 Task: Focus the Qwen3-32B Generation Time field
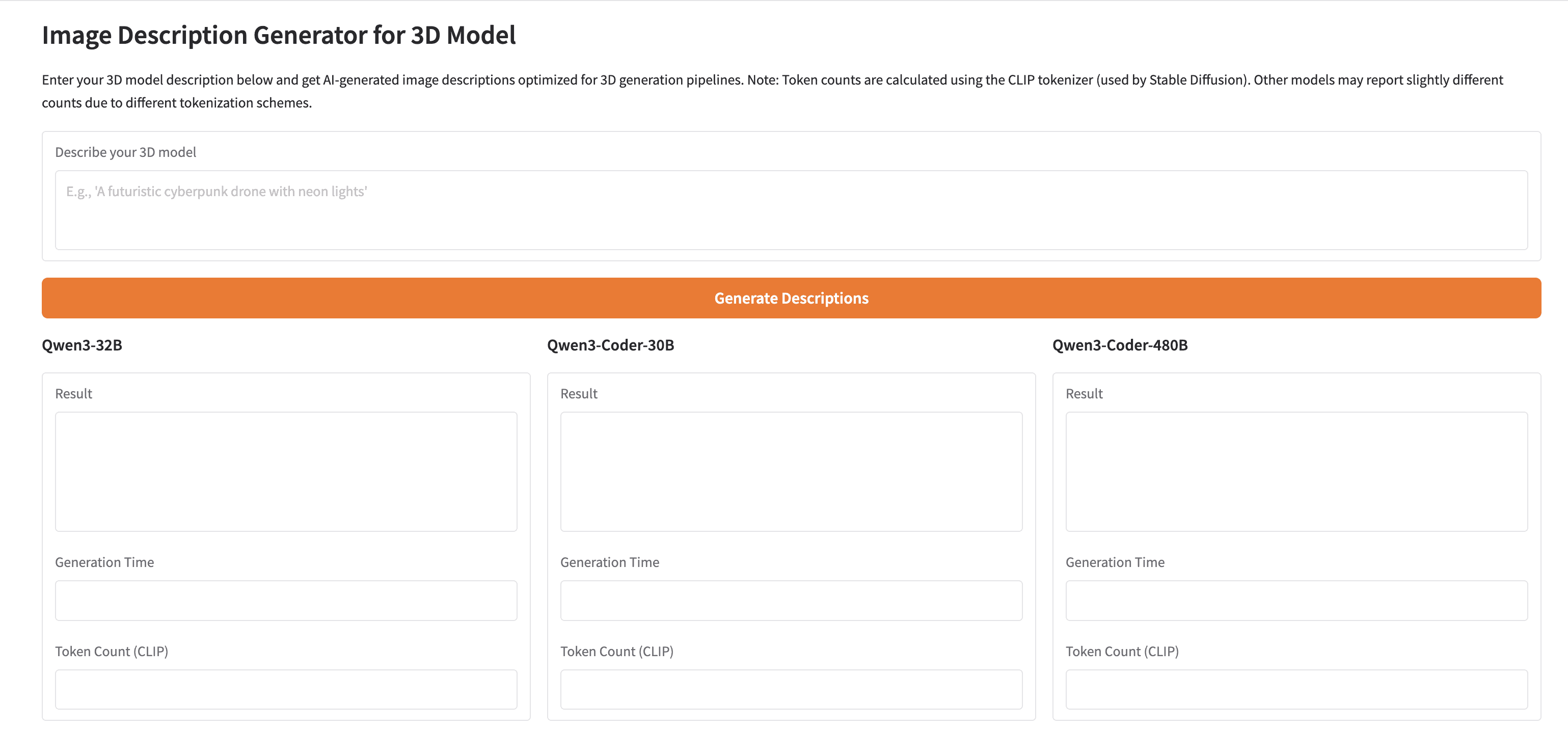(285, 600)
